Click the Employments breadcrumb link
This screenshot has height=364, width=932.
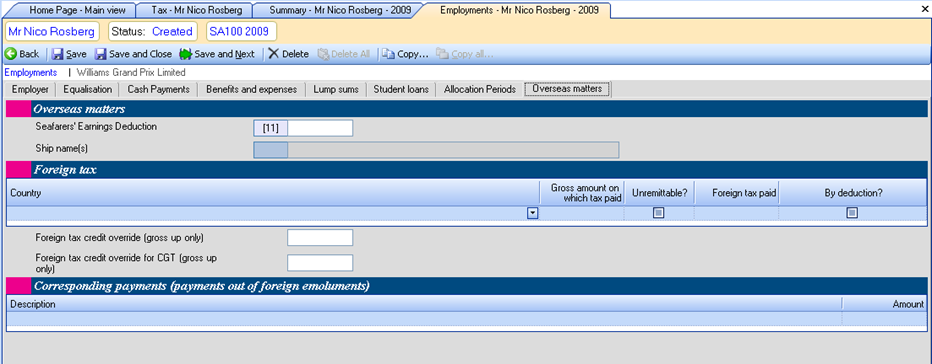31,73
